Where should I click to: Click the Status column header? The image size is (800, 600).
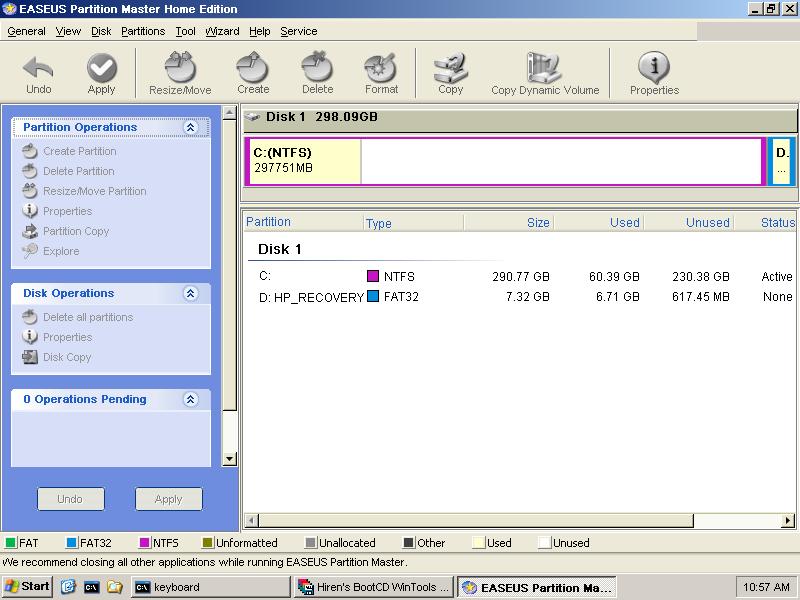765,222
